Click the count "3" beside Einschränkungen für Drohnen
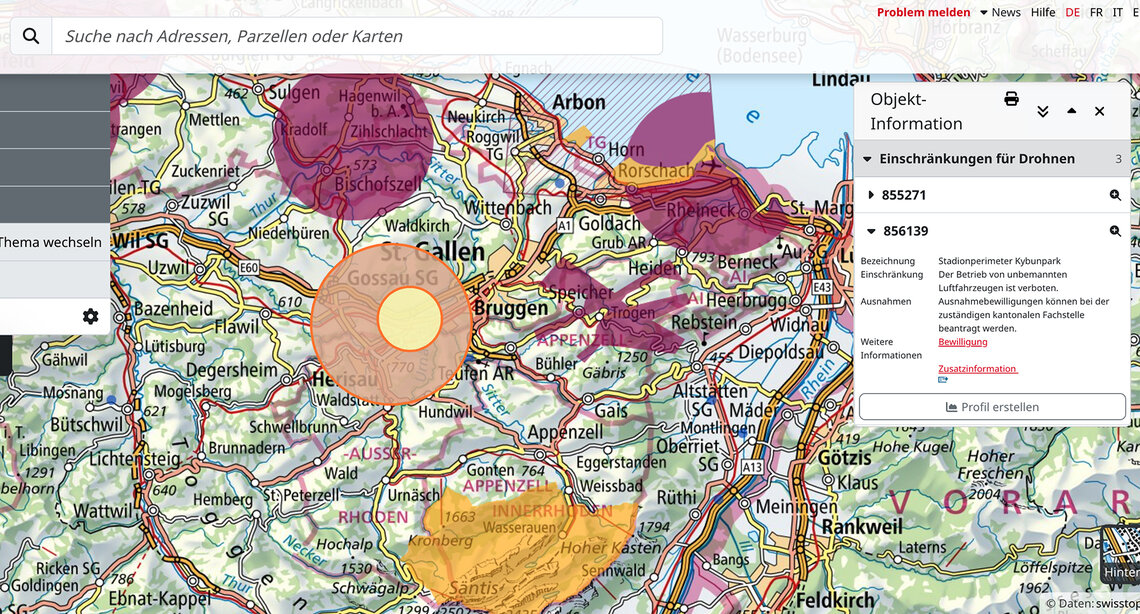This screenshot has width=1140, height=614. click(x=1118, y=159)
